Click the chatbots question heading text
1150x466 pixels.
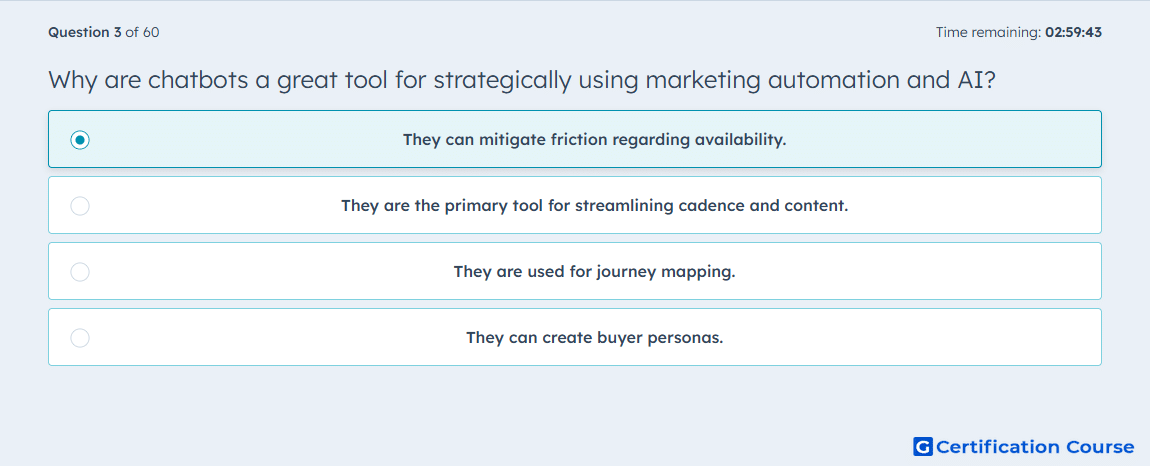coord(522,80)
